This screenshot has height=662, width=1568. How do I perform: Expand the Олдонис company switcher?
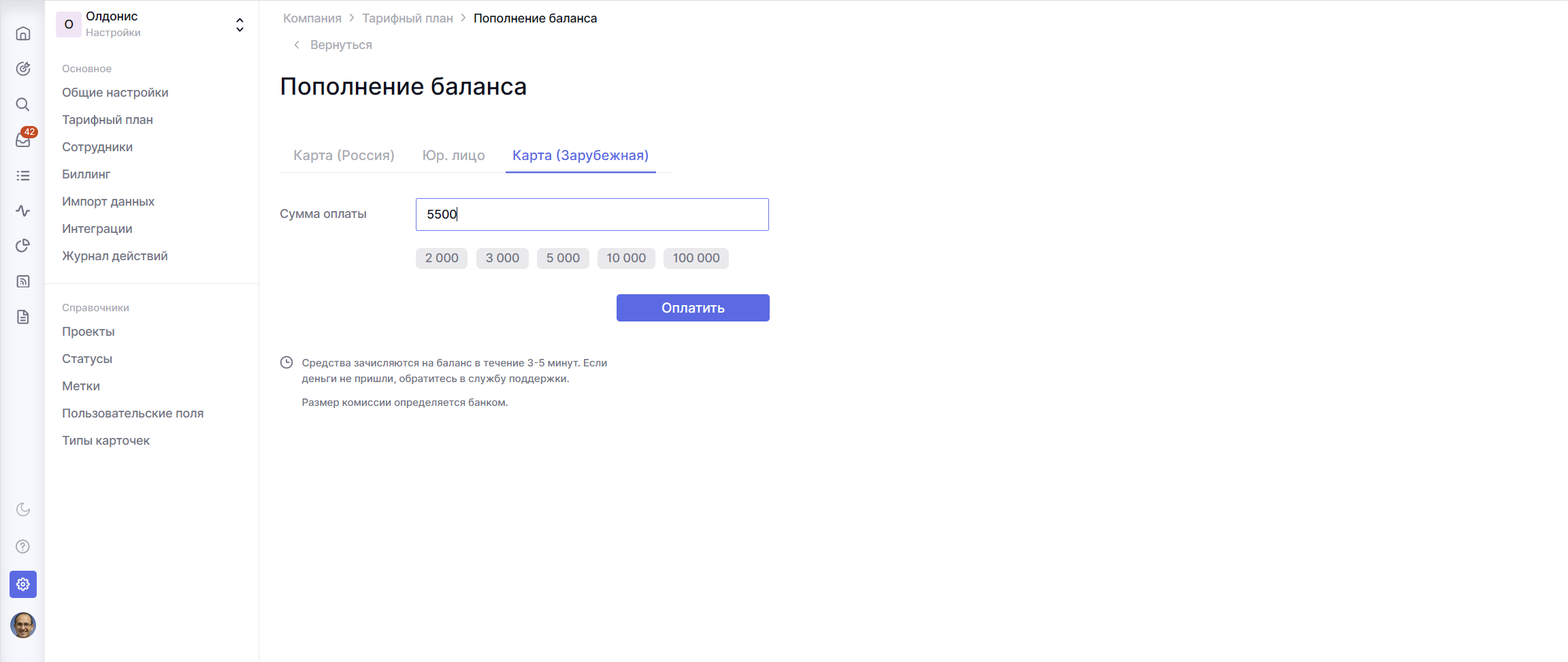tap(240, 25)
